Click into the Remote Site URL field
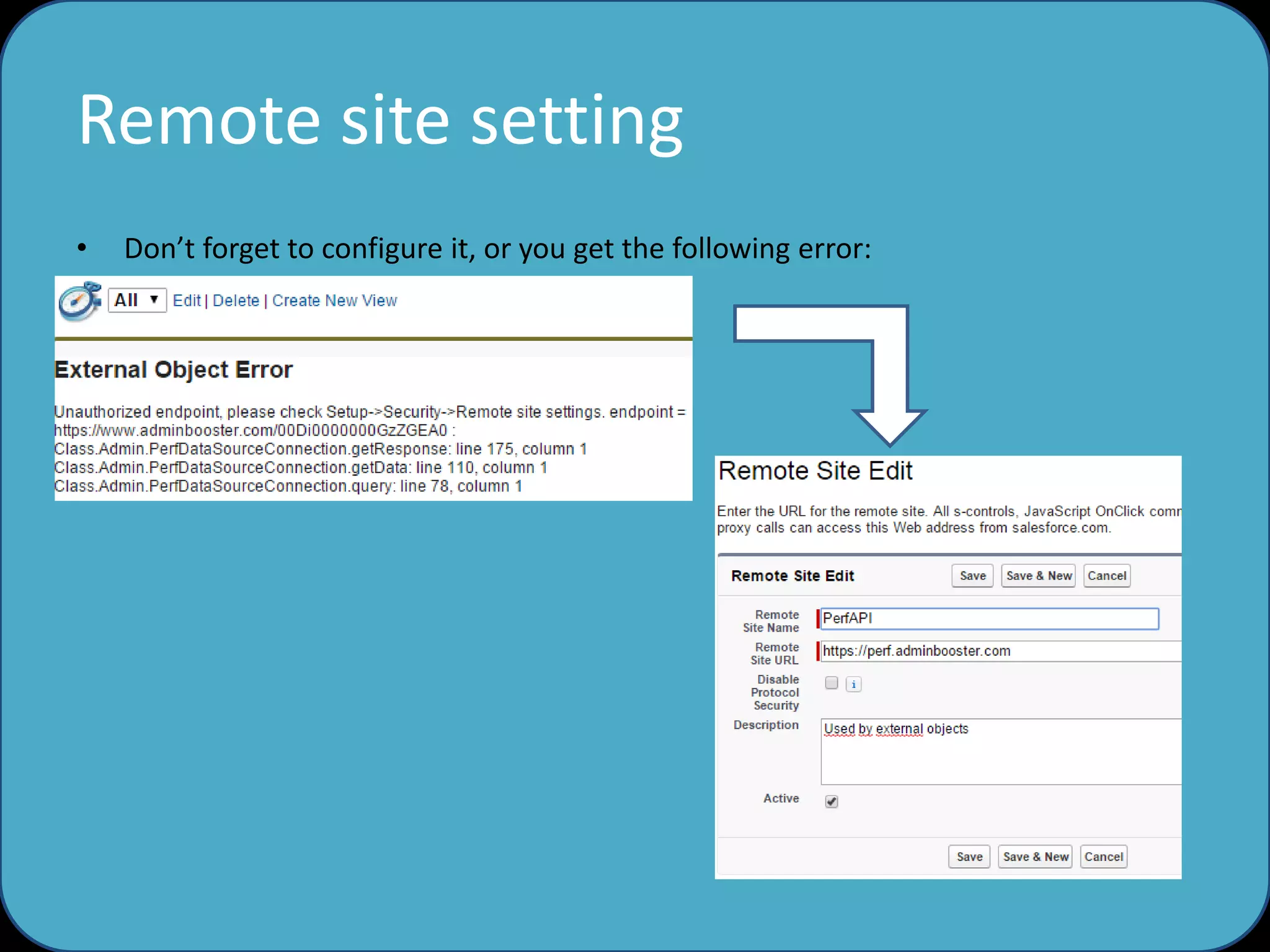This screenshot has height=952, width=1270. coord(1001,651)
